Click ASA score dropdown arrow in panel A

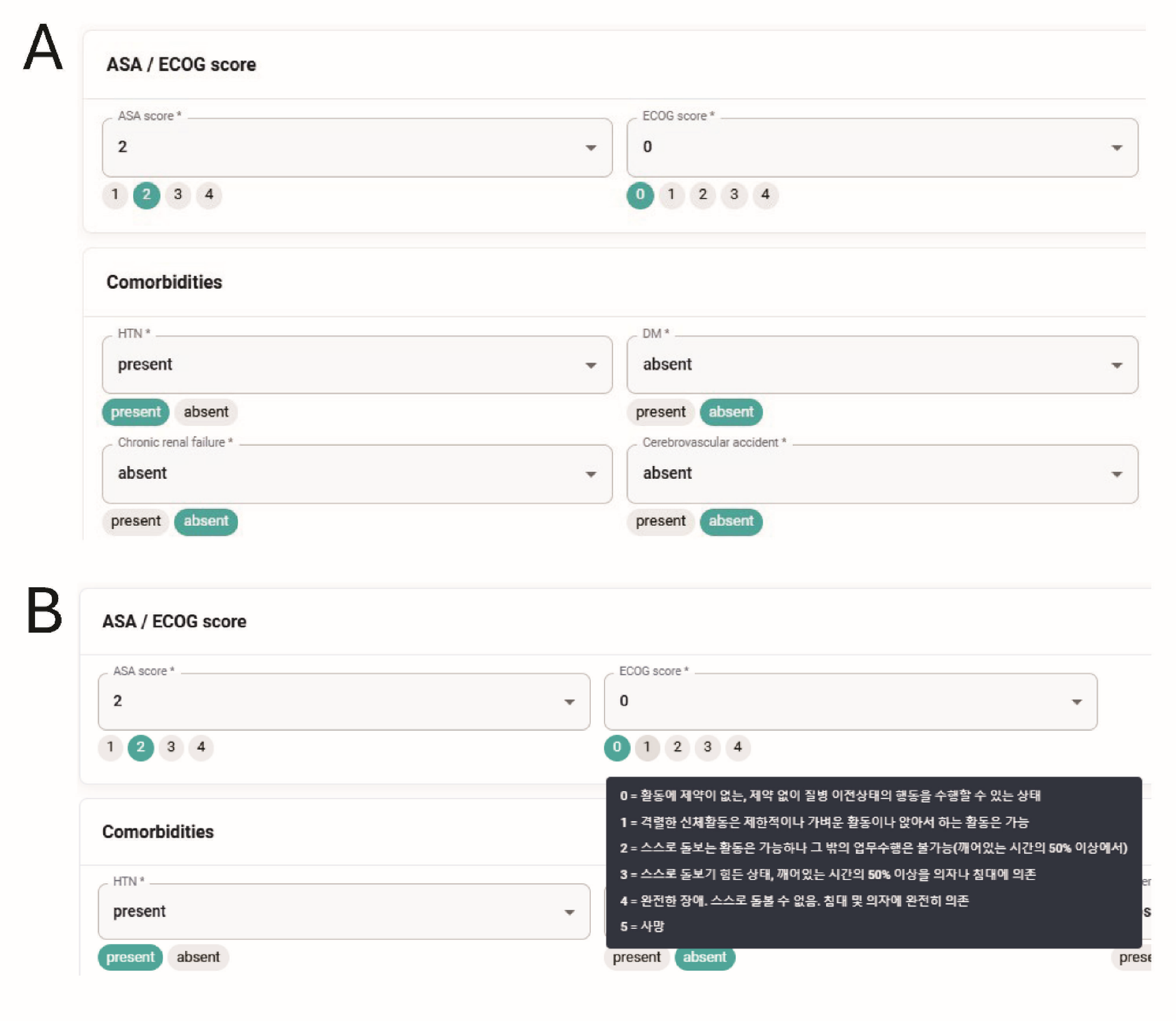pos(590,148)
